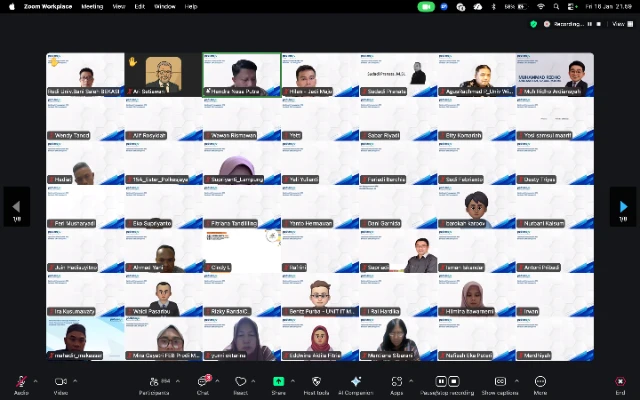This screenshot has width=640, height=400.
Task: Click the Yuli Yulianti name label
Action: click(x=301, y=180)
